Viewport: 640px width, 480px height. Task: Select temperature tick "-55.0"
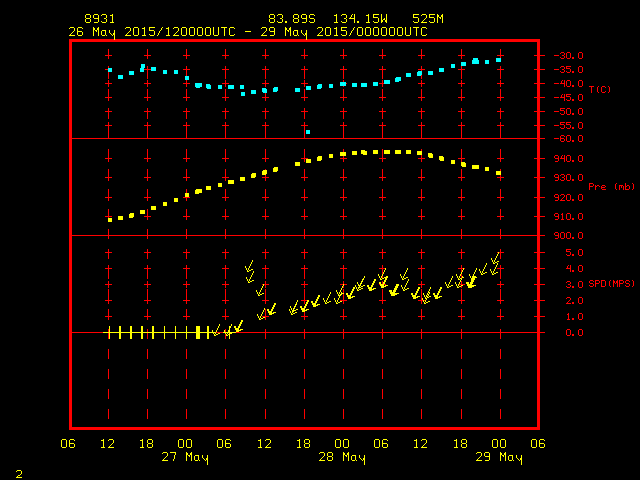[568, 126]
